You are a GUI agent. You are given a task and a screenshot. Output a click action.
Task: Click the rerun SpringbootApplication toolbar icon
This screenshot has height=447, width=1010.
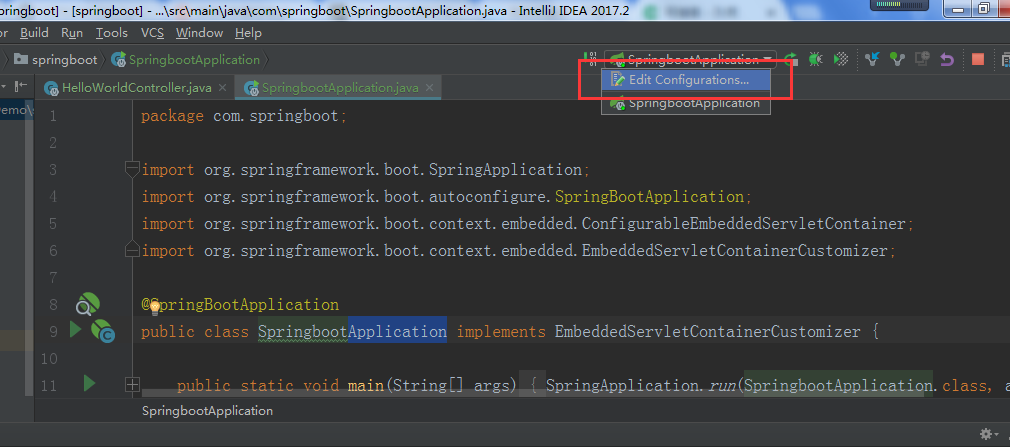791,59
